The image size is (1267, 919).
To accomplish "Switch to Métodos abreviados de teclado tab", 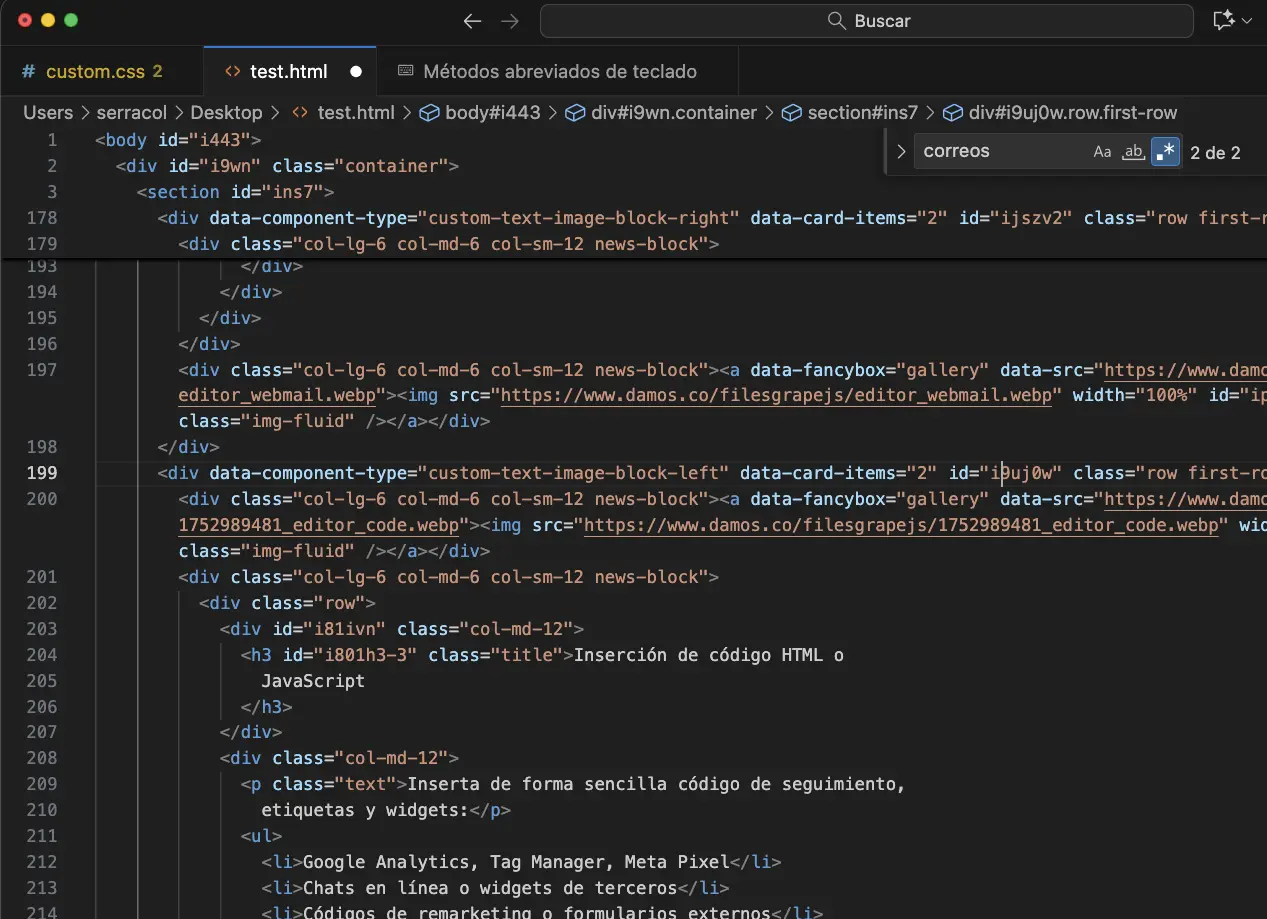I will (x=560, y=72).
